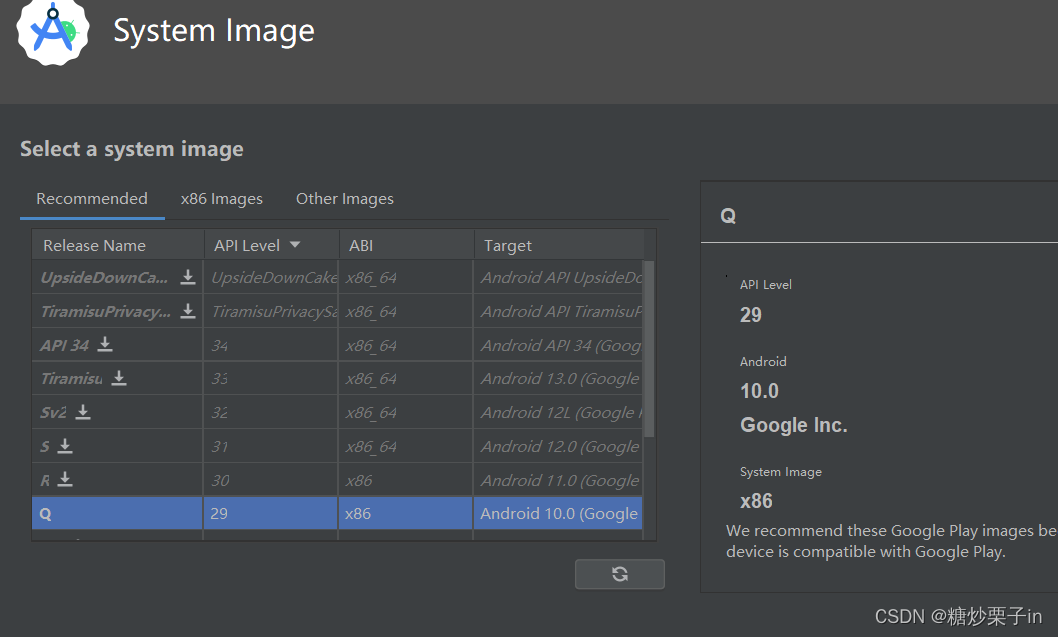Download the R system image
The width and height of the screenshot is (1058, 637).
[65, 480]
